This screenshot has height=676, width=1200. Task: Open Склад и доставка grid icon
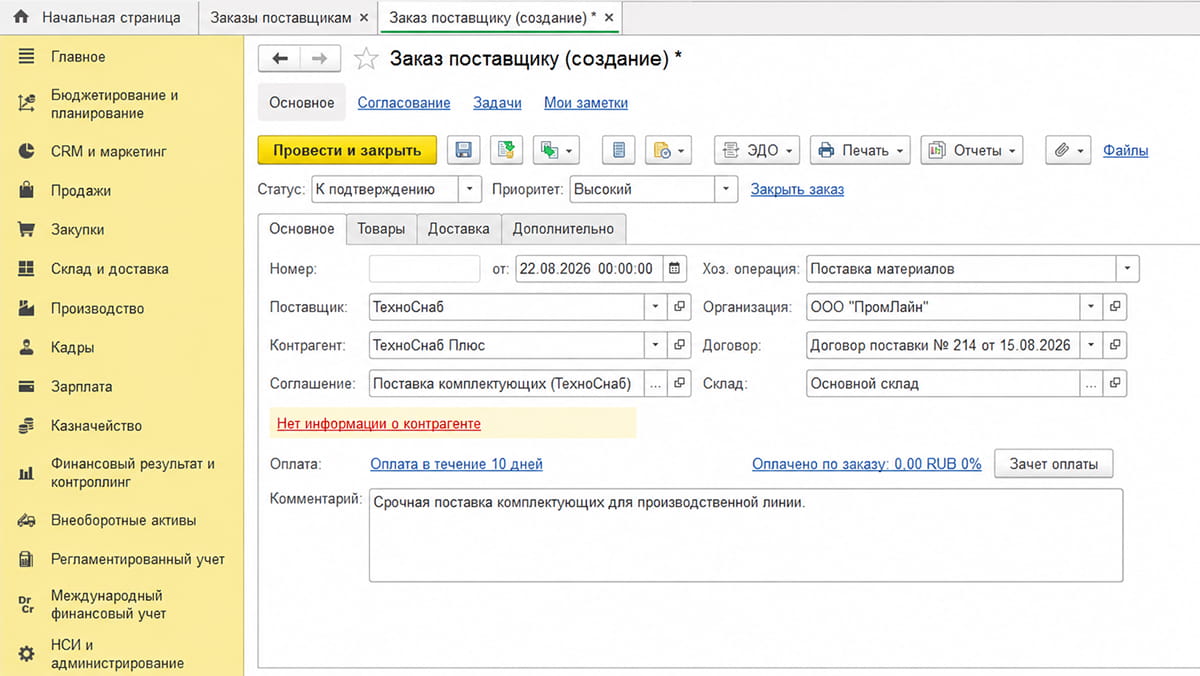[x=27, y=269]
